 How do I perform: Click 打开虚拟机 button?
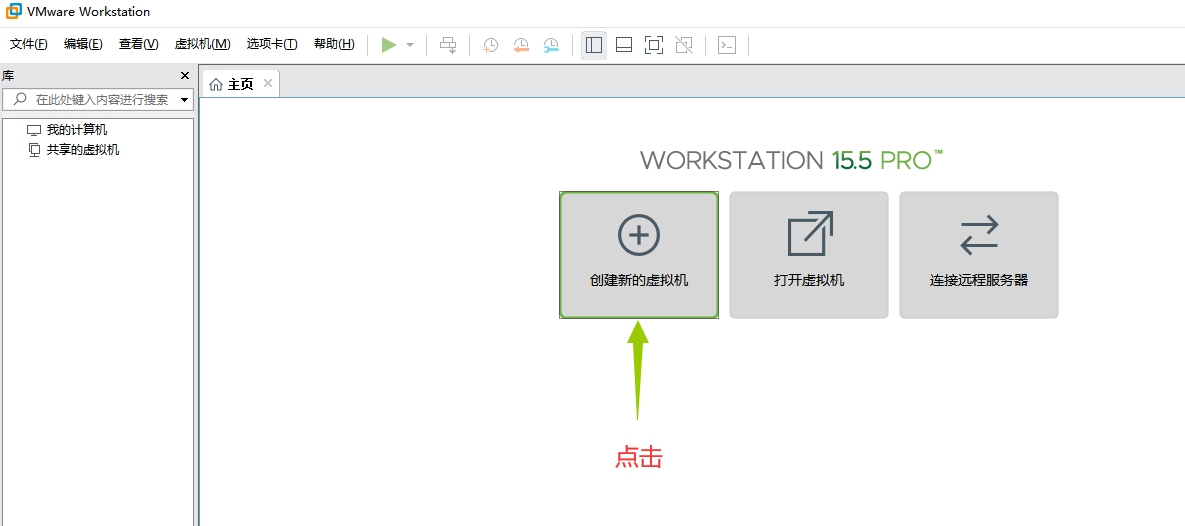(809, 255)
